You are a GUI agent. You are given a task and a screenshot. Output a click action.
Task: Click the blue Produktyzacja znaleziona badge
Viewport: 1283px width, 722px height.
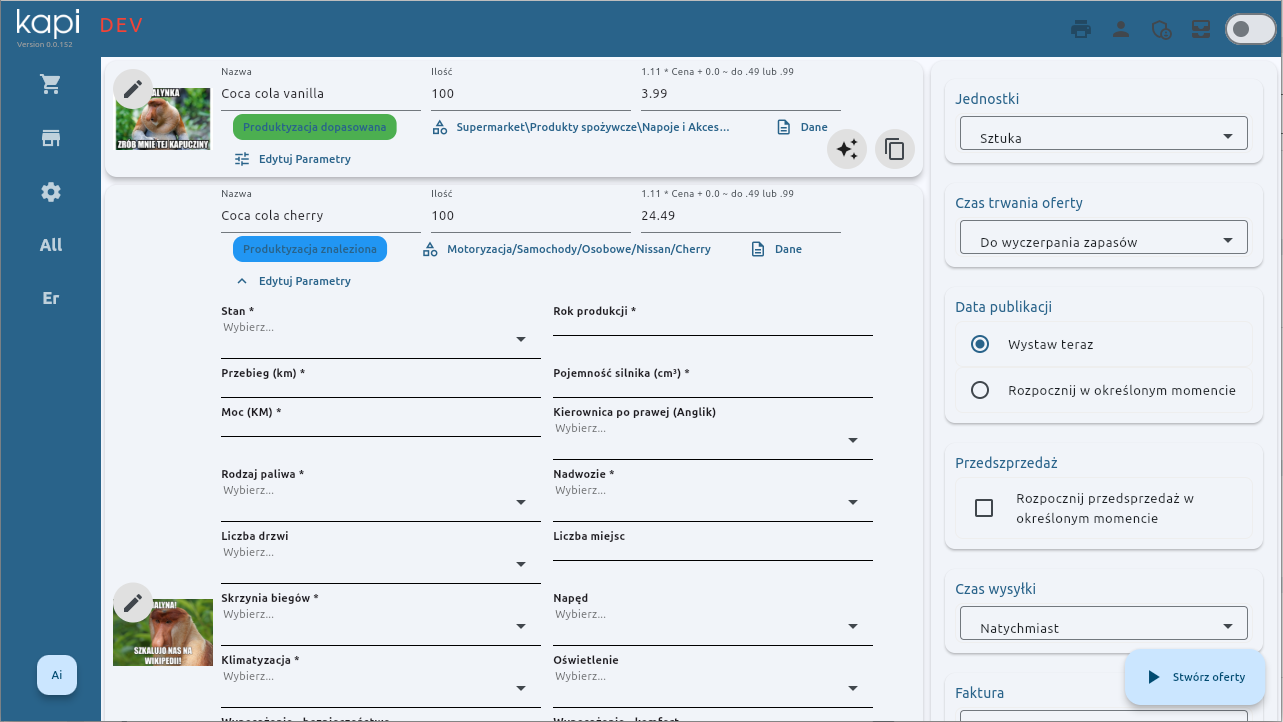click(310, 249)
